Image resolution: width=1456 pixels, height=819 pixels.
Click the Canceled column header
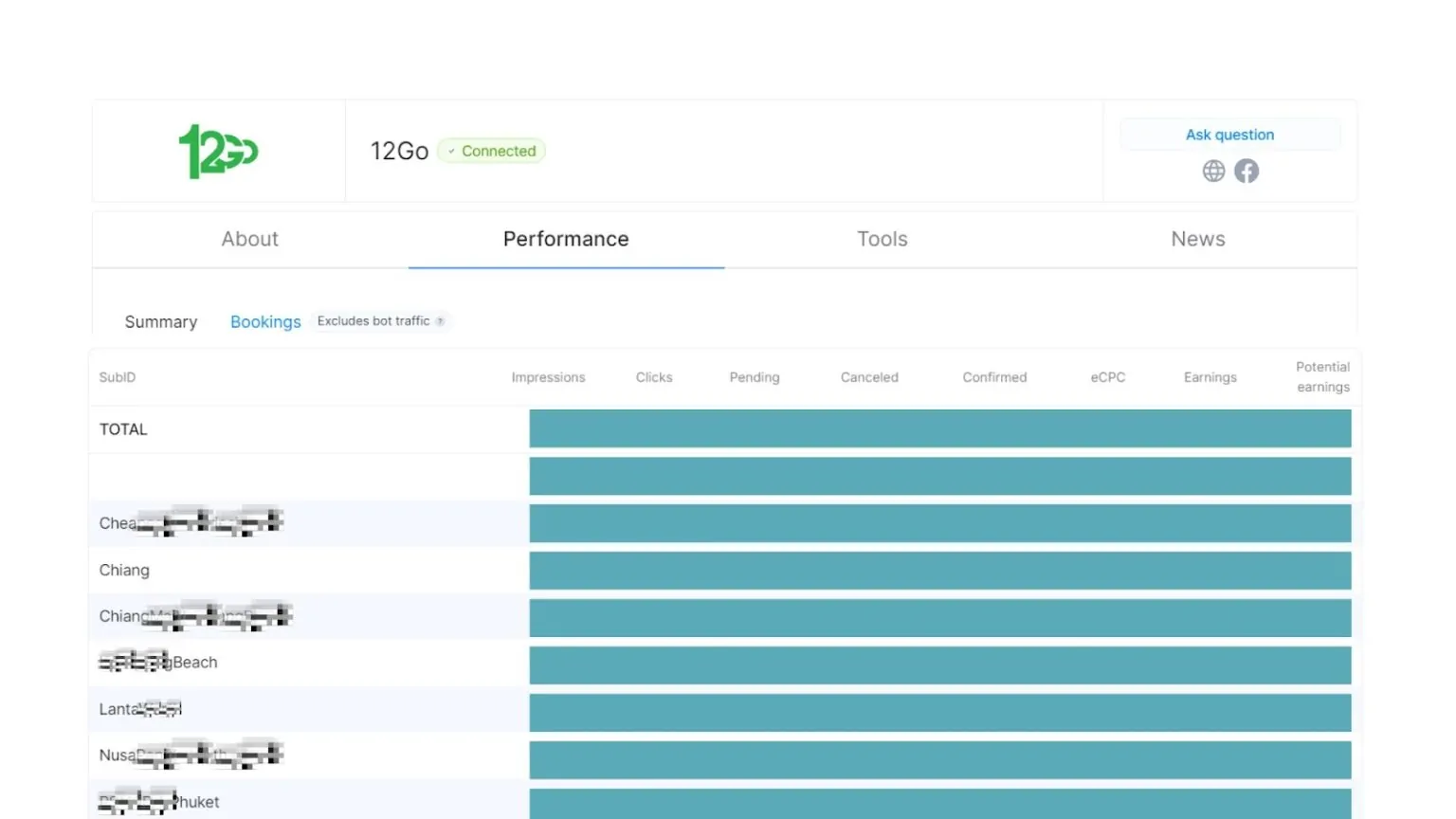tap(868, 377)
